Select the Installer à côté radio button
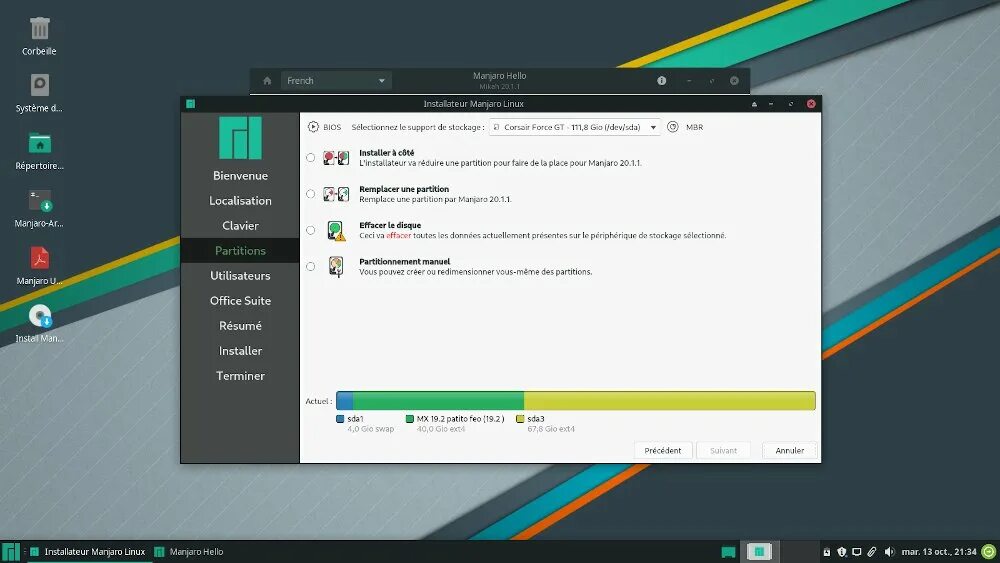This screenshot has width=1000, height=563. point(311,157)
